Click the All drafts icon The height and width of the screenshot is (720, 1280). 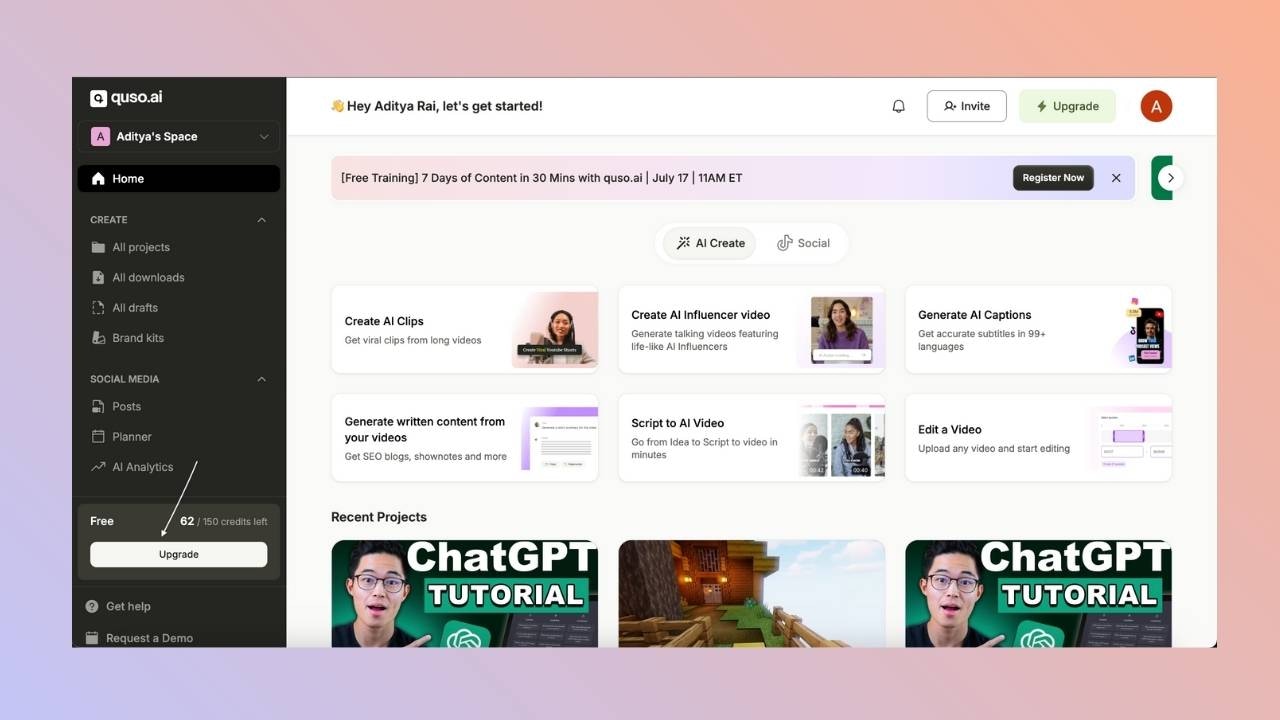(98, 307)
